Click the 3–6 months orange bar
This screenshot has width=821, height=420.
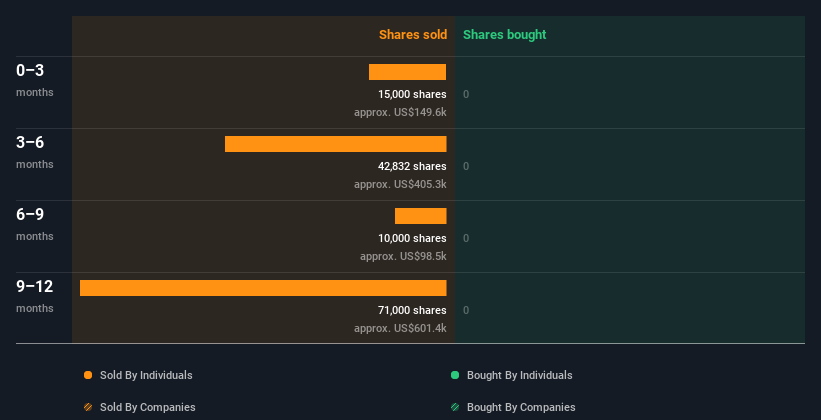(x=336, y=144)
